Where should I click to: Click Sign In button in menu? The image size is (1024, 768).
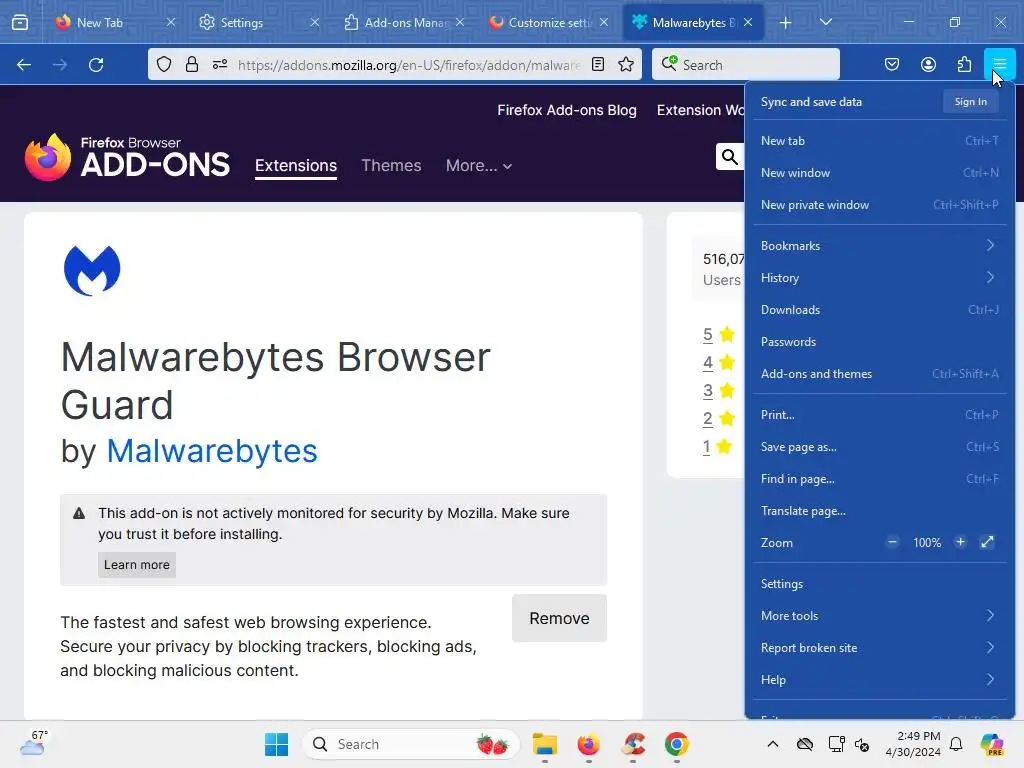(970, 101)
